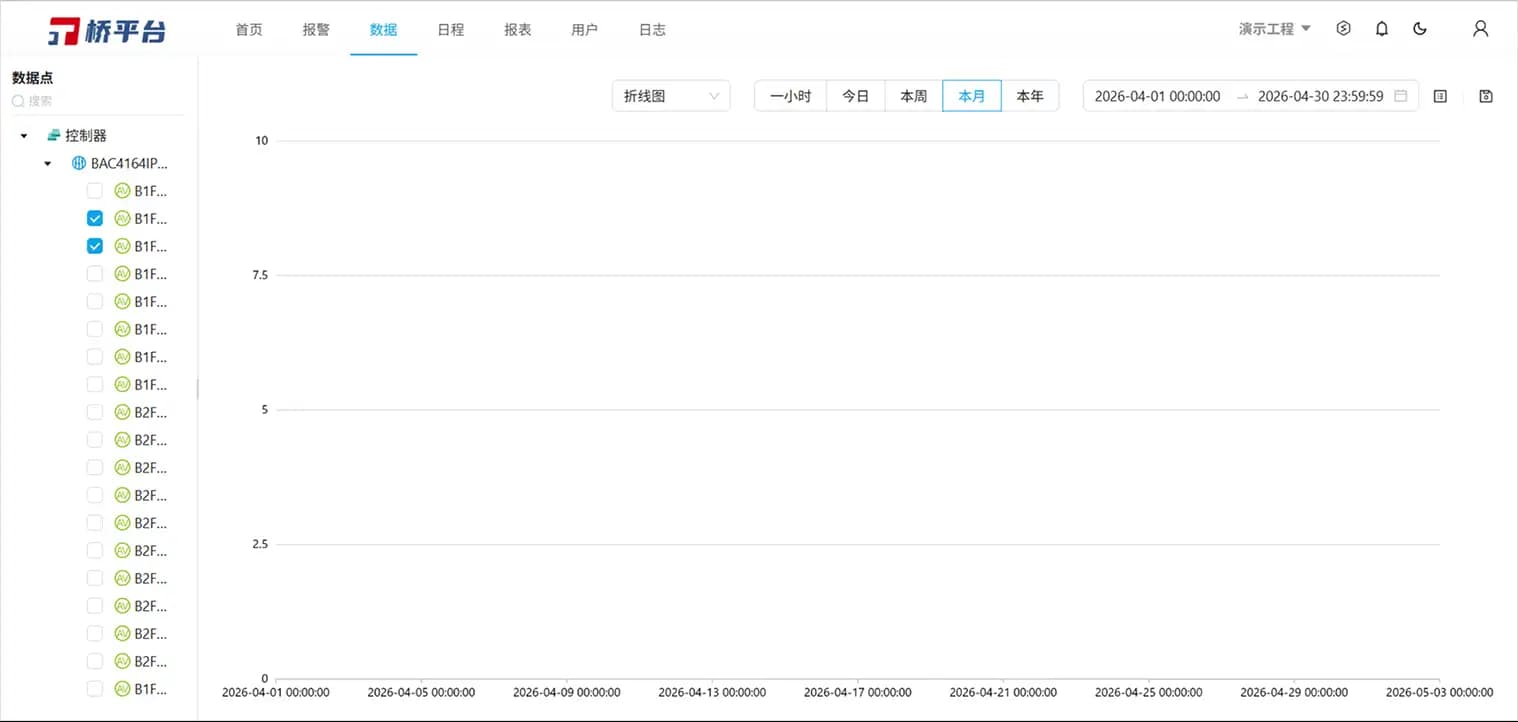1518x722 pixels.
Task: Switch to the 报警 tab
Action: tap(316, 29)
